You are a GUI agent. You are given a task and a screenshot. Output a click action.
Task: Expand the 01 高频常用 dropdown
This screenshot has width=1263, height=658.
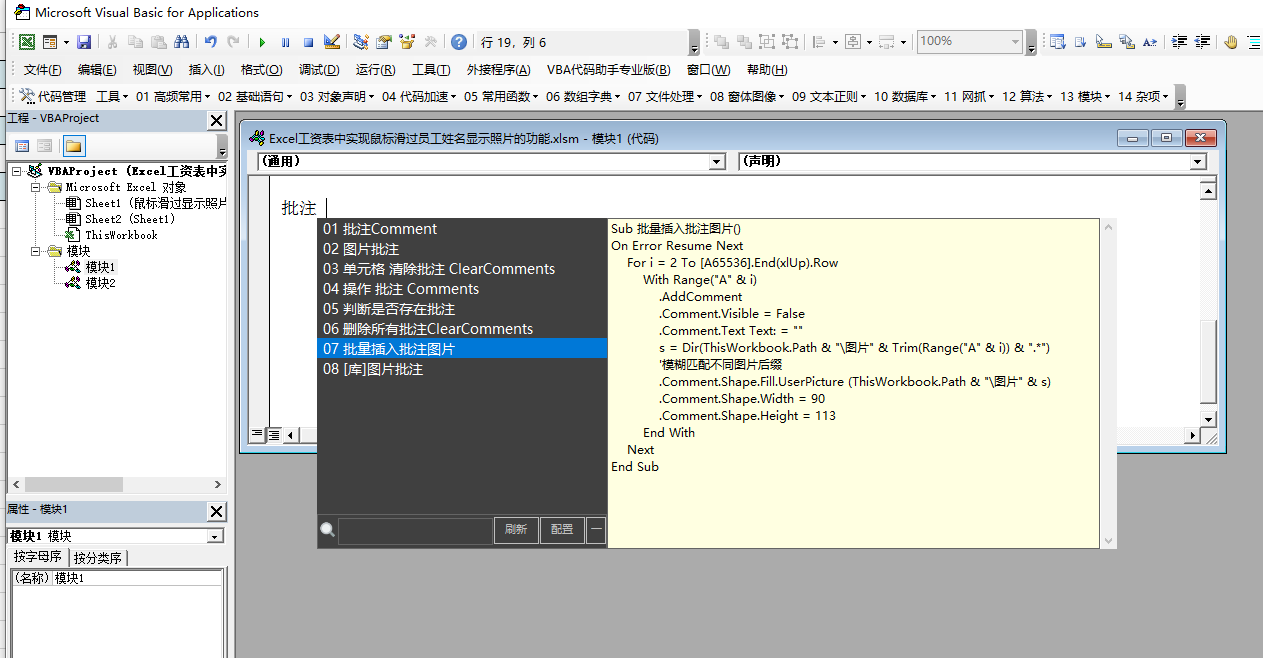pyautogui.click(x=173, y=96)
